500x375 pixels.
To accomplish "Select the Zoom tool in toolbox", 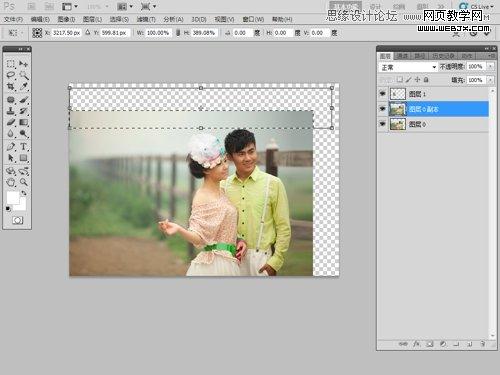I will (x=23, y=182).
